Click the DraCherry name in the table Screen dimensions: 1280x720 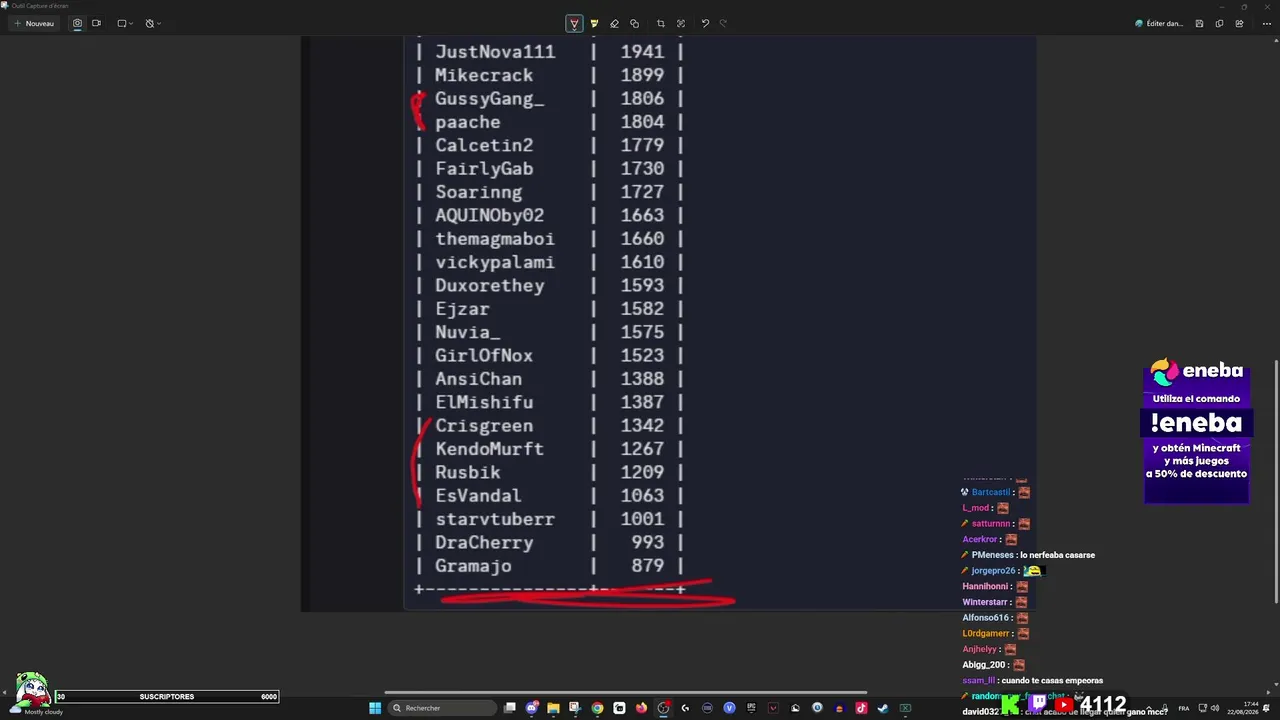point(484,542)
